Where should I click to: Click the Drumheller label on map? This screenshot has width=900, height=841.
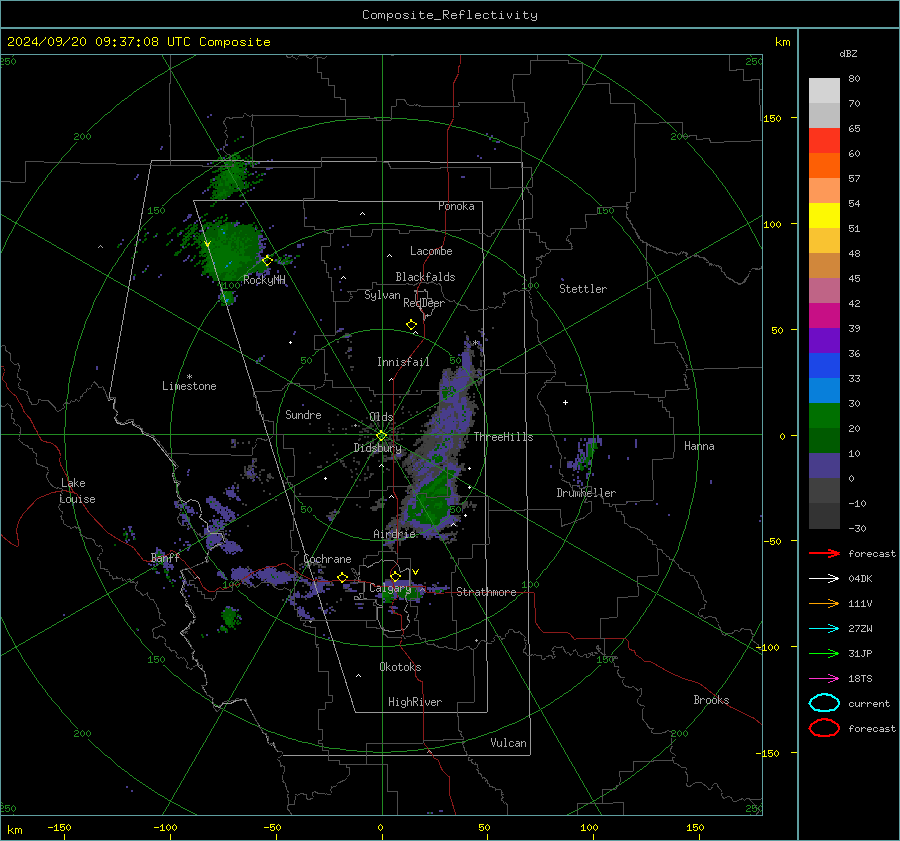pyautogui.click(x=586, y=493)
